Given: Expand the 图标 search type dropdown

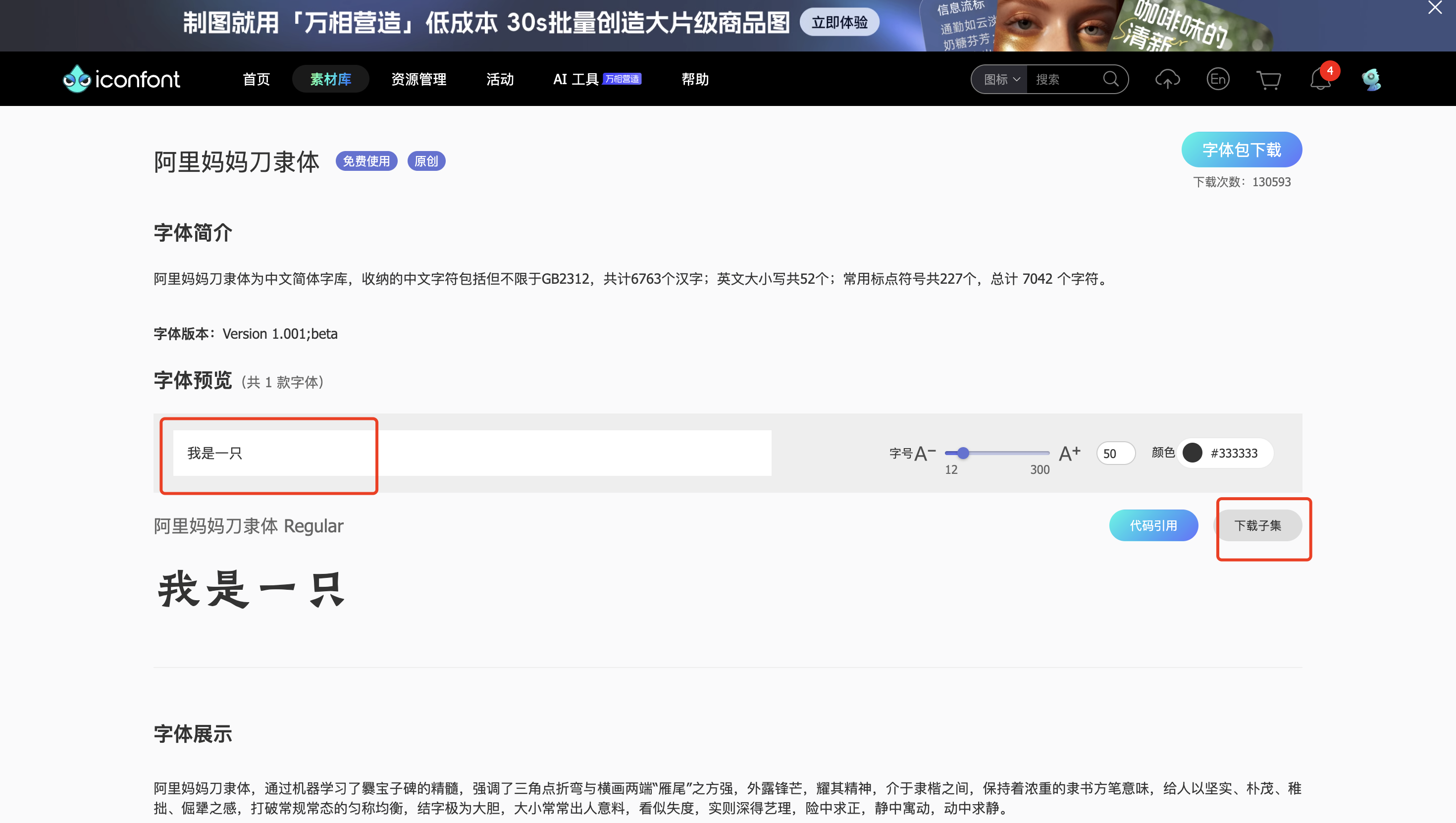Looking at the screenshot, I should coord(1001,80).
